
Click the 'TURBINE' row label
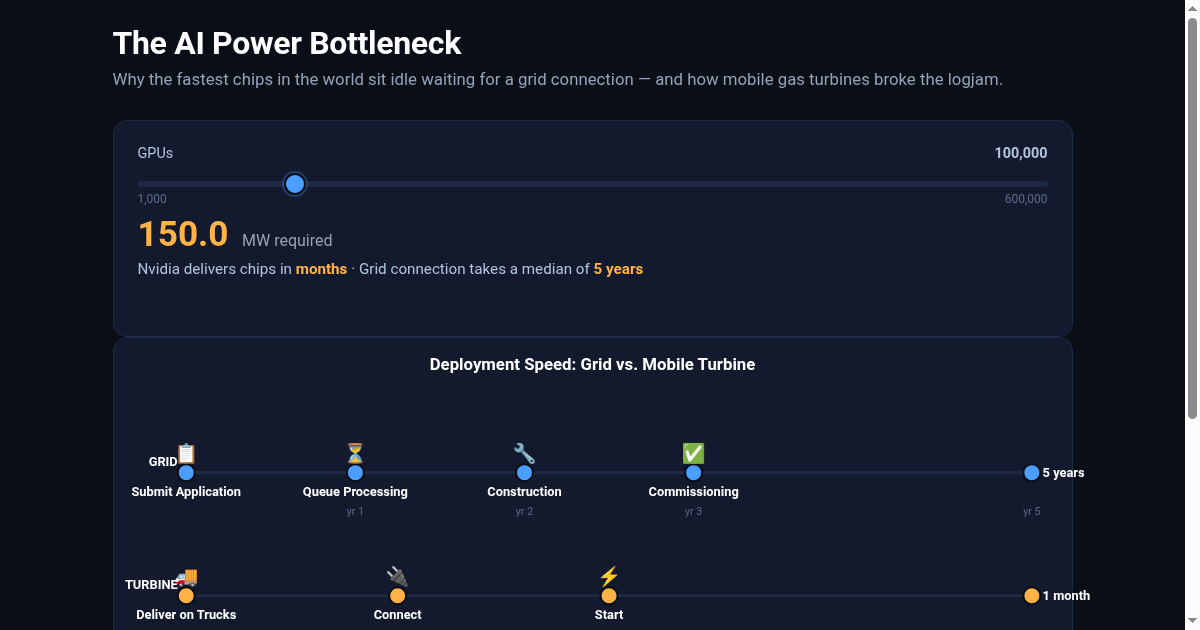[151, 585]
